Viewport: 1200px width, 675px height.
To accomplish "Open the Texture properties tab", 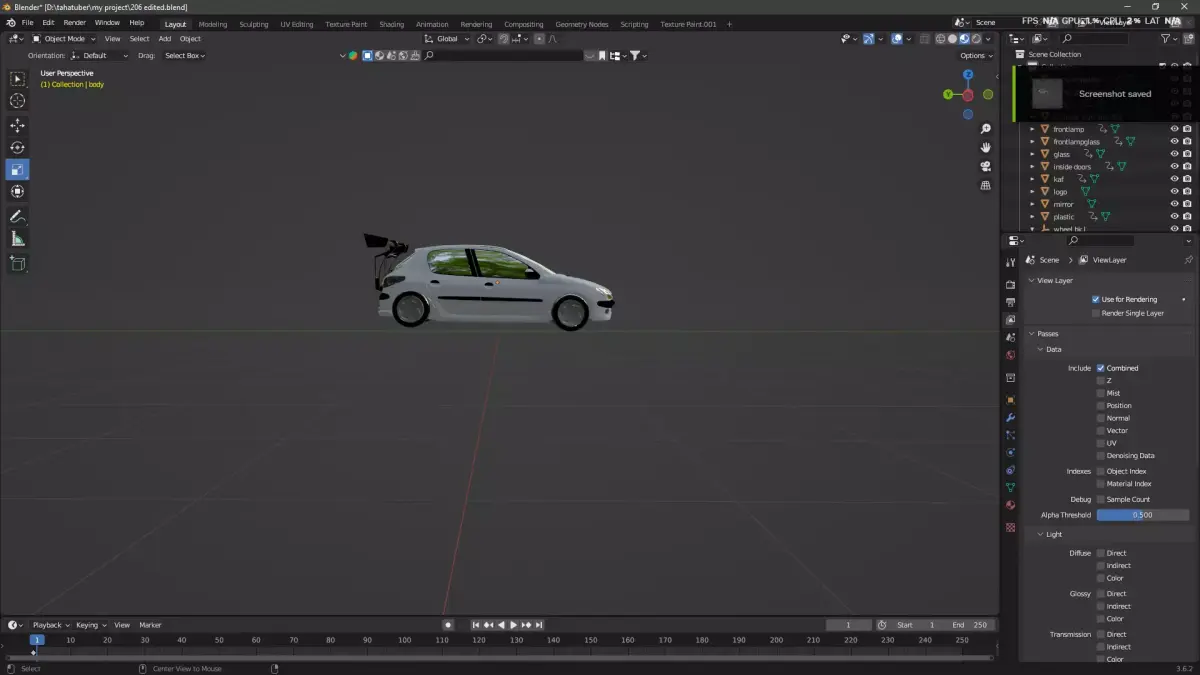I will pos(1010,527).
